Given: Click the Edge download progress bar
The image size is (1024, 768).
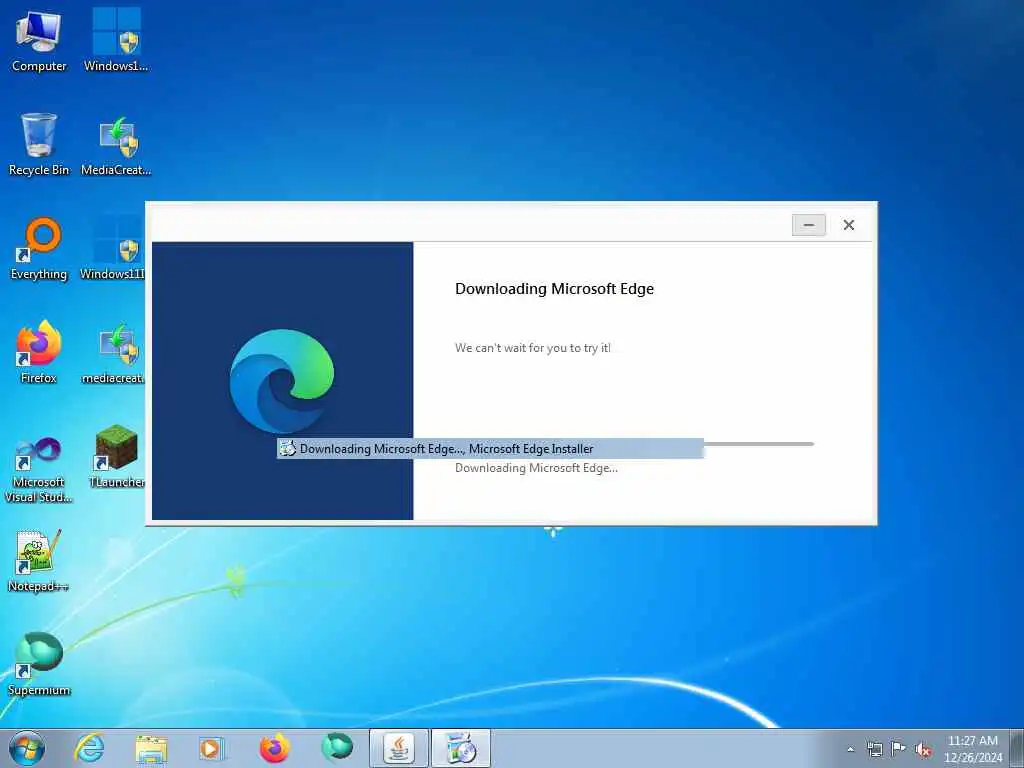Looking at the screenshot, I should [x=758, y=444].
